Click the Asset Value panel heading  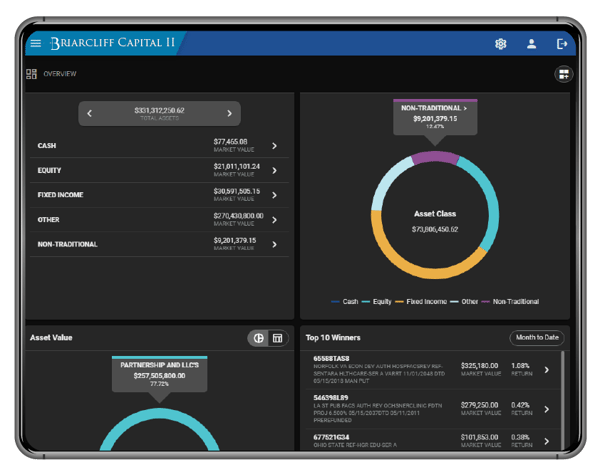click(51, 338)
